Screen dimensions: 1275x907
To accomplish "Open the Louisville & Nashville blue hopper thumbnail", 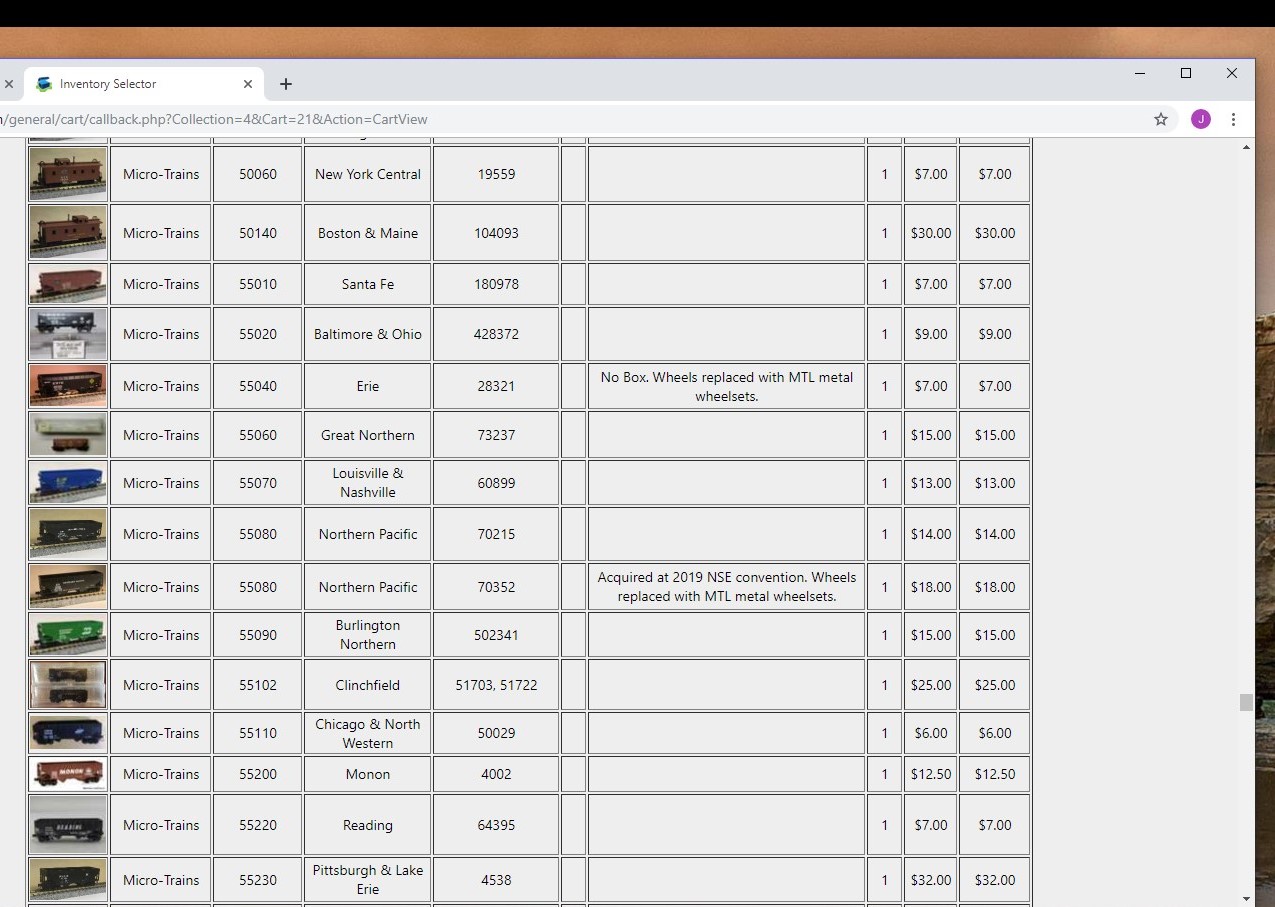I will click(68, 483).
